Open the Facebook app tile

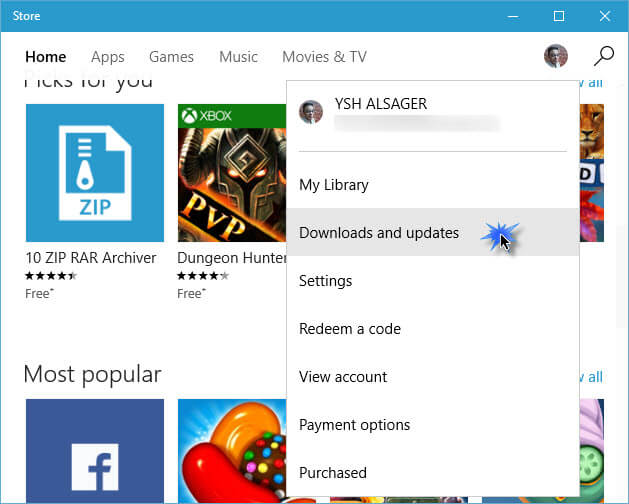95,451
